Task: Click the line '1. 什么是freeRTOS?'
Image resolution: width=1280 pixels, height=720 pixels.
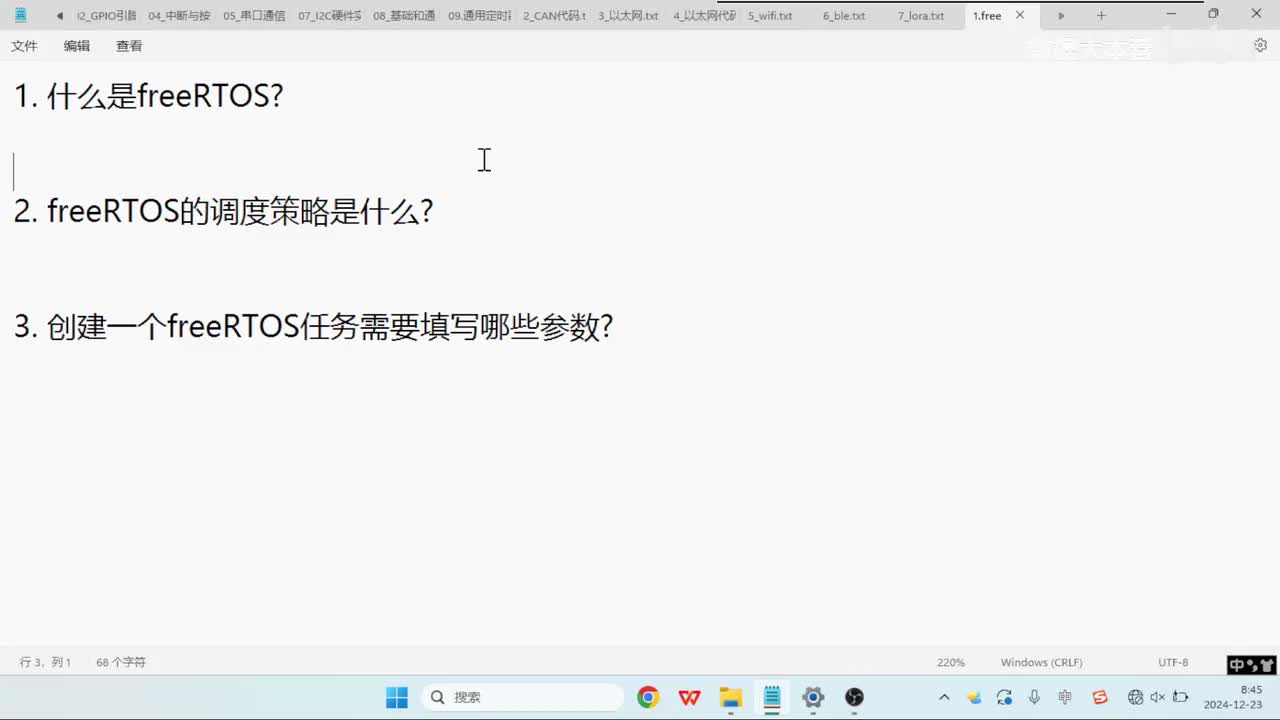Action: (149, 96)
